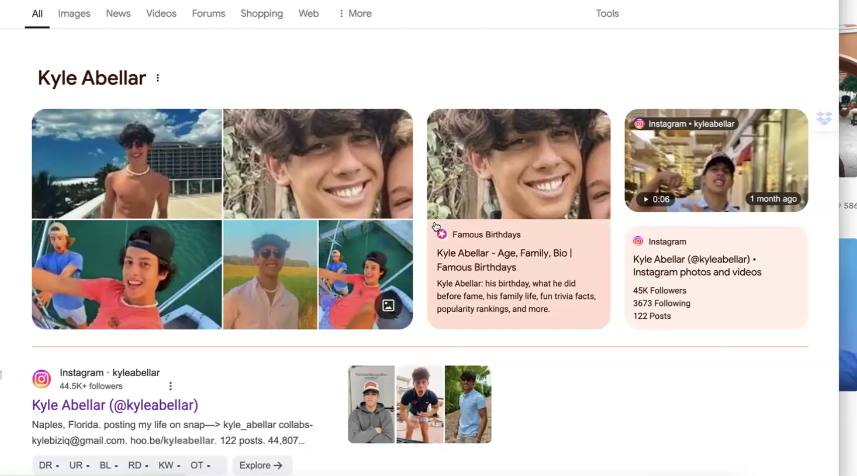Click the Instagram icon on video thumbnail
The width and height of the screenshot is (857, 476).
pyautogui.click(x=639, y=124)
